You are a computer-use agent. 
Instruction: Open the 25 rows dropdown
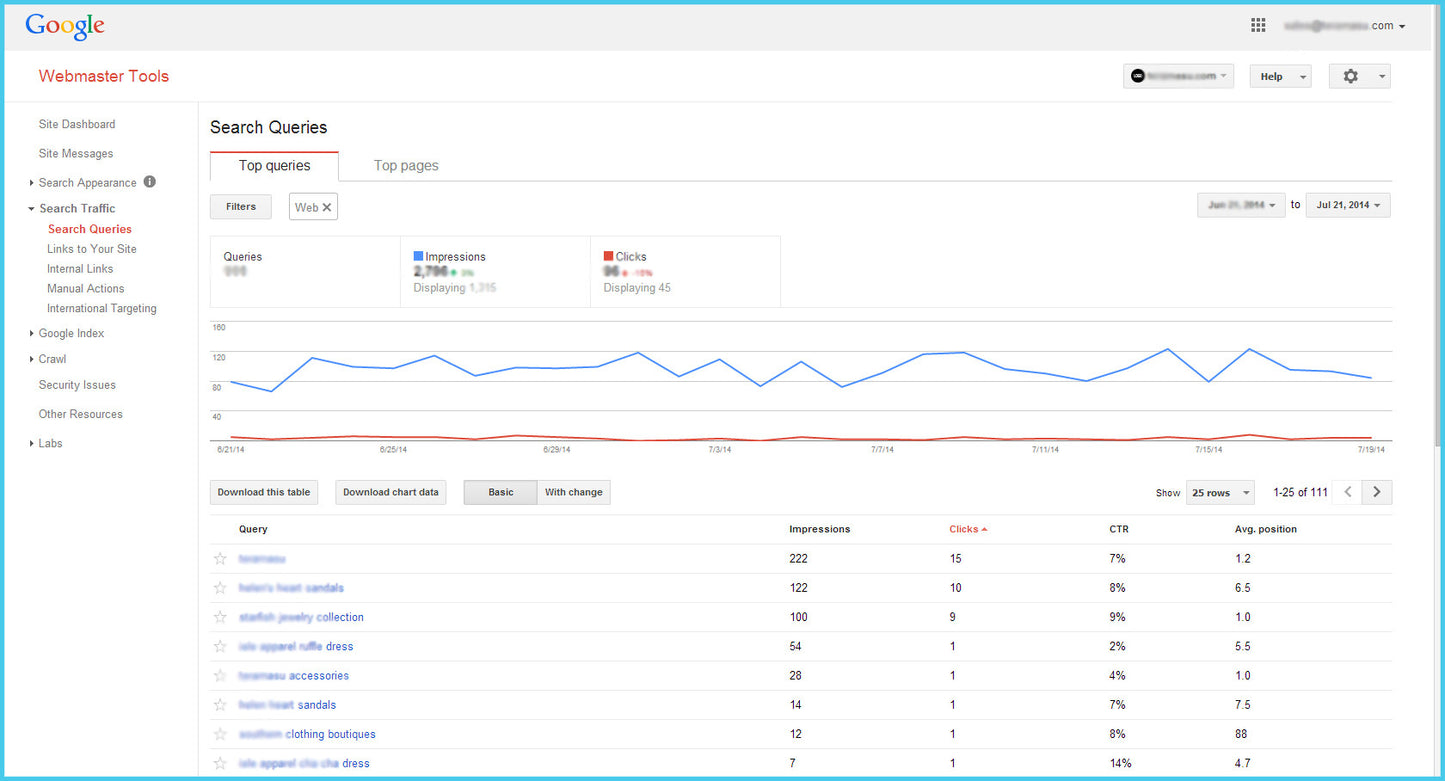point(1219,493)
